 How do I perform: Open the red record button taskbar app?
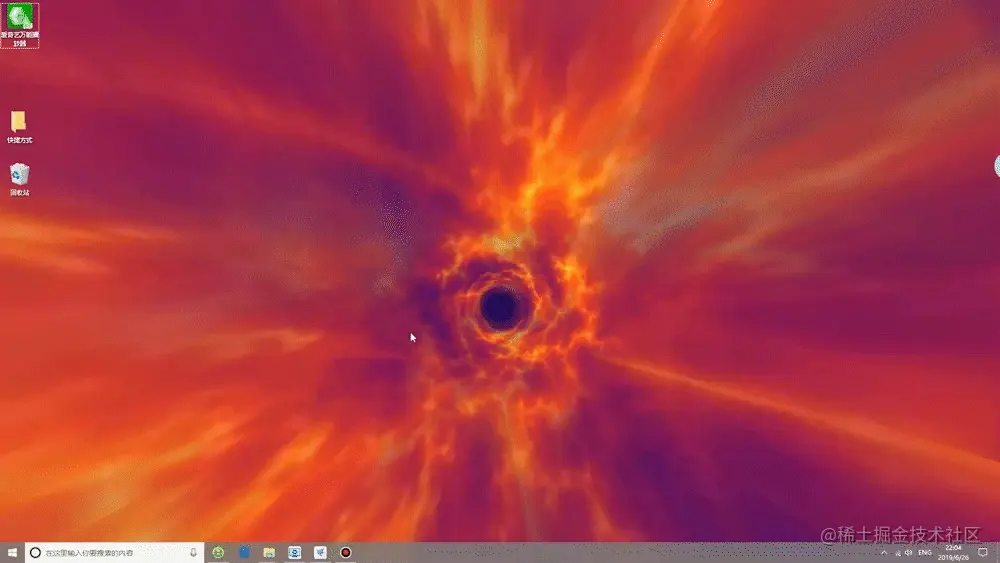(346, 553)
